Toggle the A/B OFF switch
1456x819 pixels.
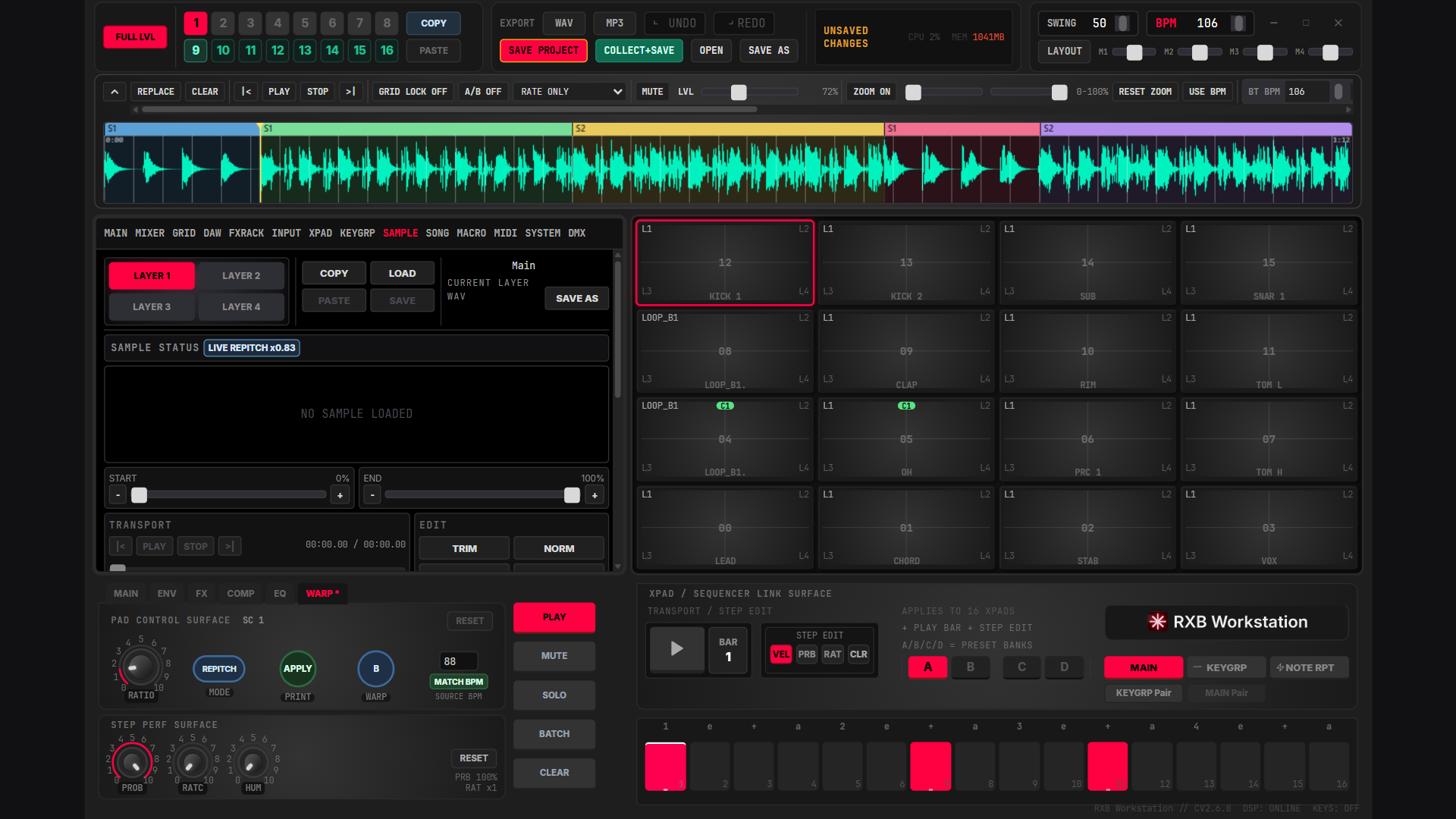[x=483, y=92]
